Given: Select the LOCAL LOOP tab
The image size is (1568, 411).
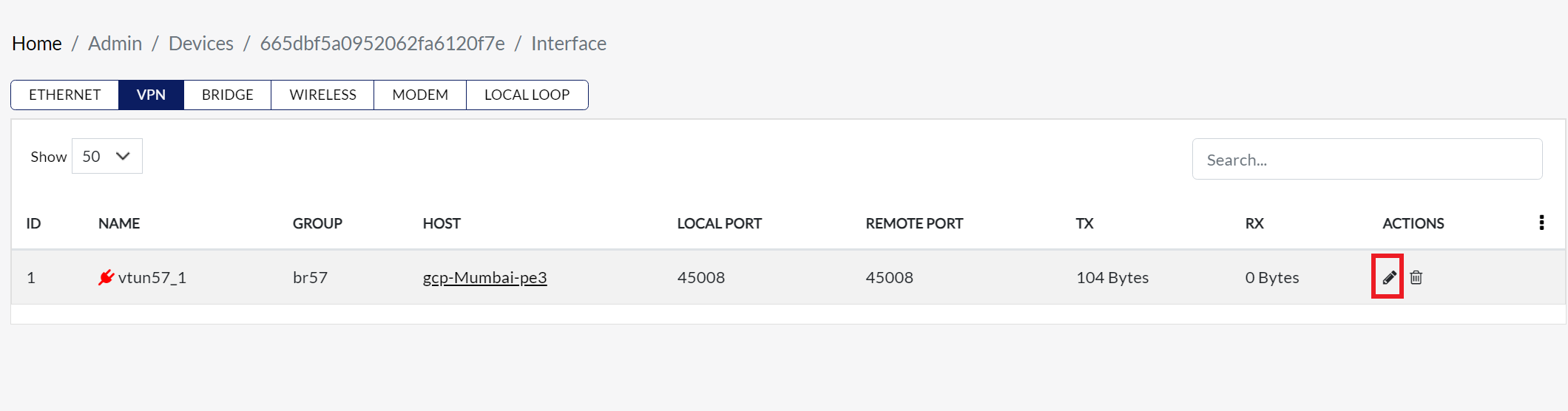Looking at the screenshot, I should coord(527,95).
